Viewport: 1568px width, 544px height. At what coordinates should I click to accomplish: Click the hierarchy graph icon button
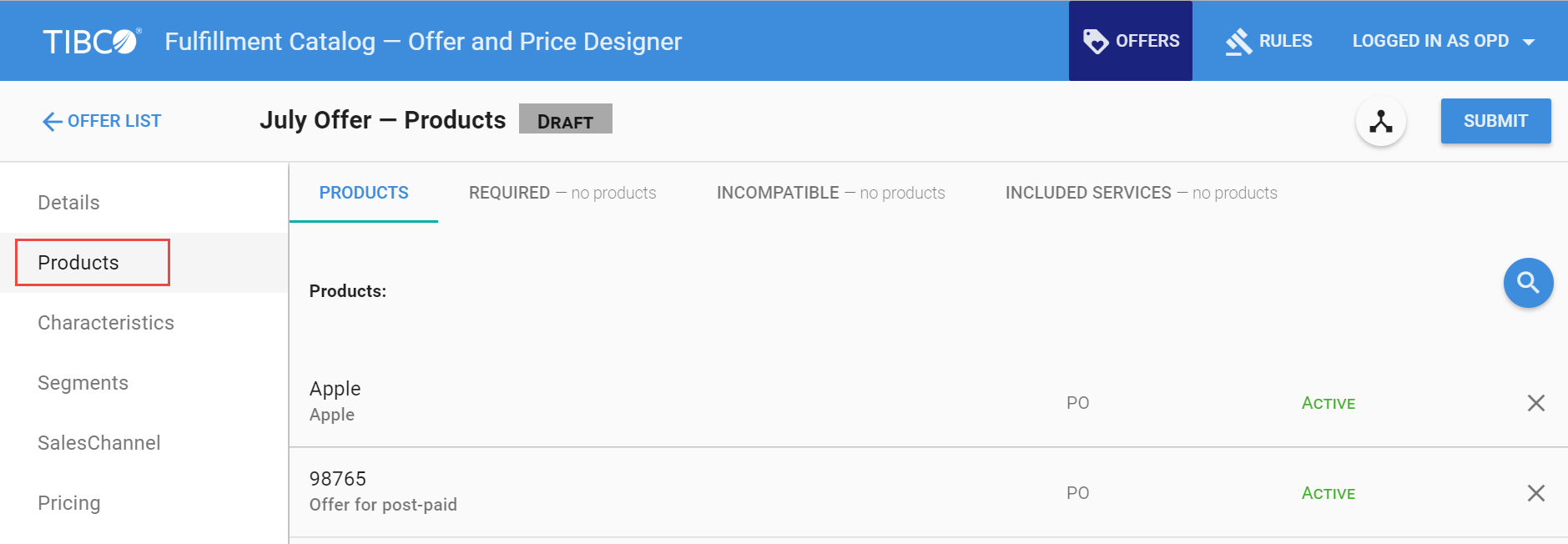click(1380, 122)
